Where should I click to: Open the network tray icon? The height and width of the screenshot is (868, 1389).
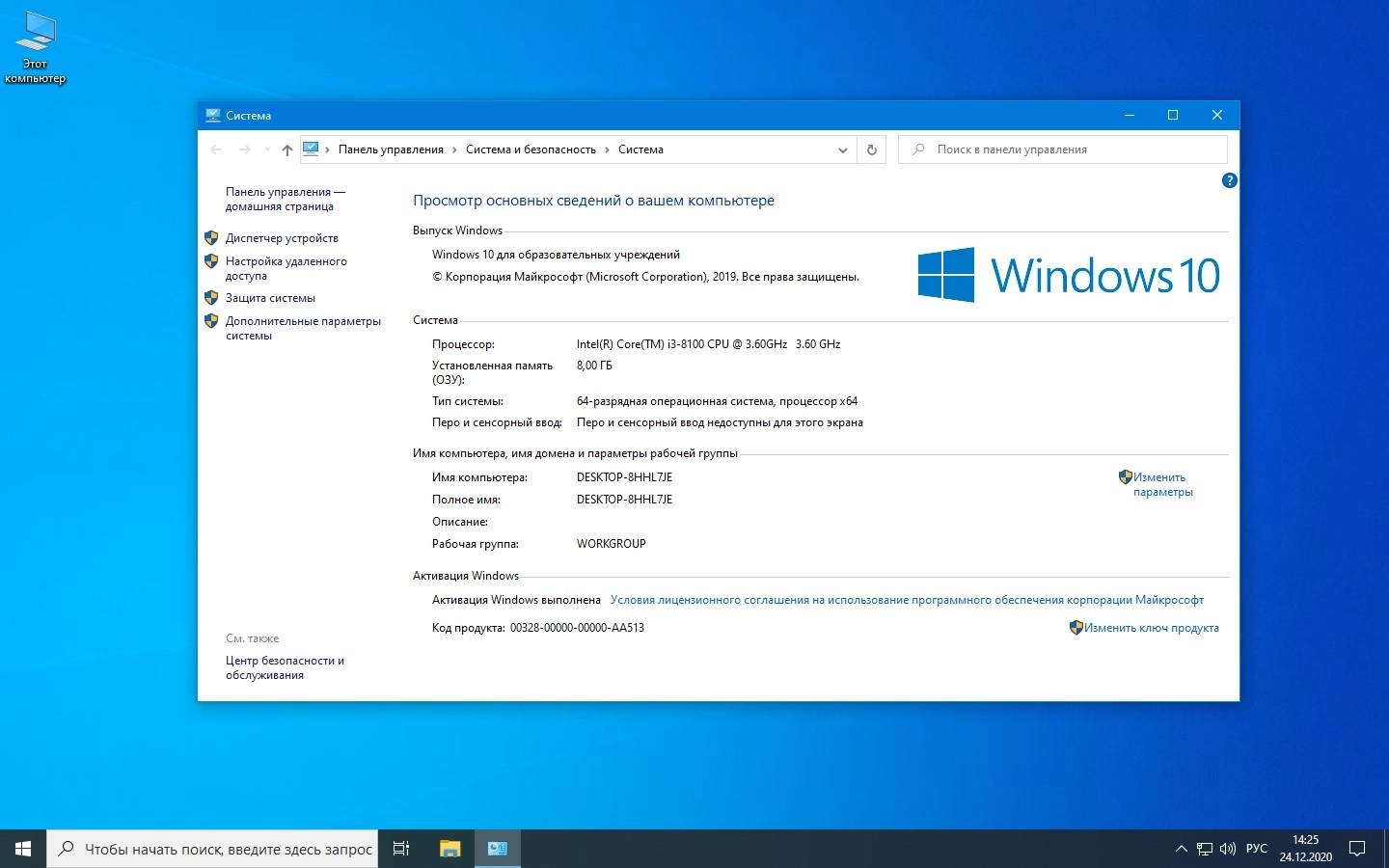[1205, 849]
